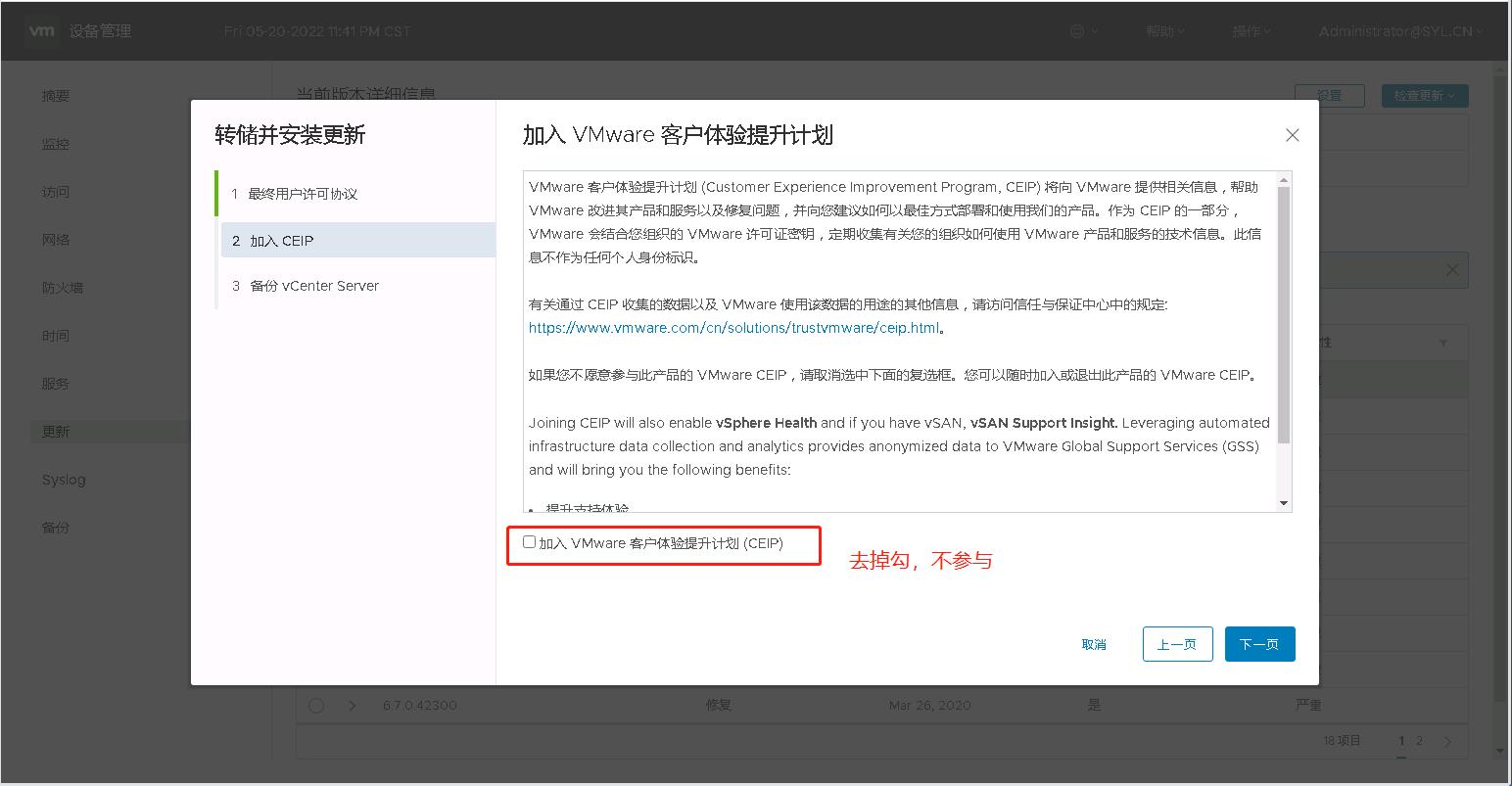The height and width of the screenshot is (786, 1512).
Task: Open 防火墙 in the sidebar
Action: tap(63, 288)
